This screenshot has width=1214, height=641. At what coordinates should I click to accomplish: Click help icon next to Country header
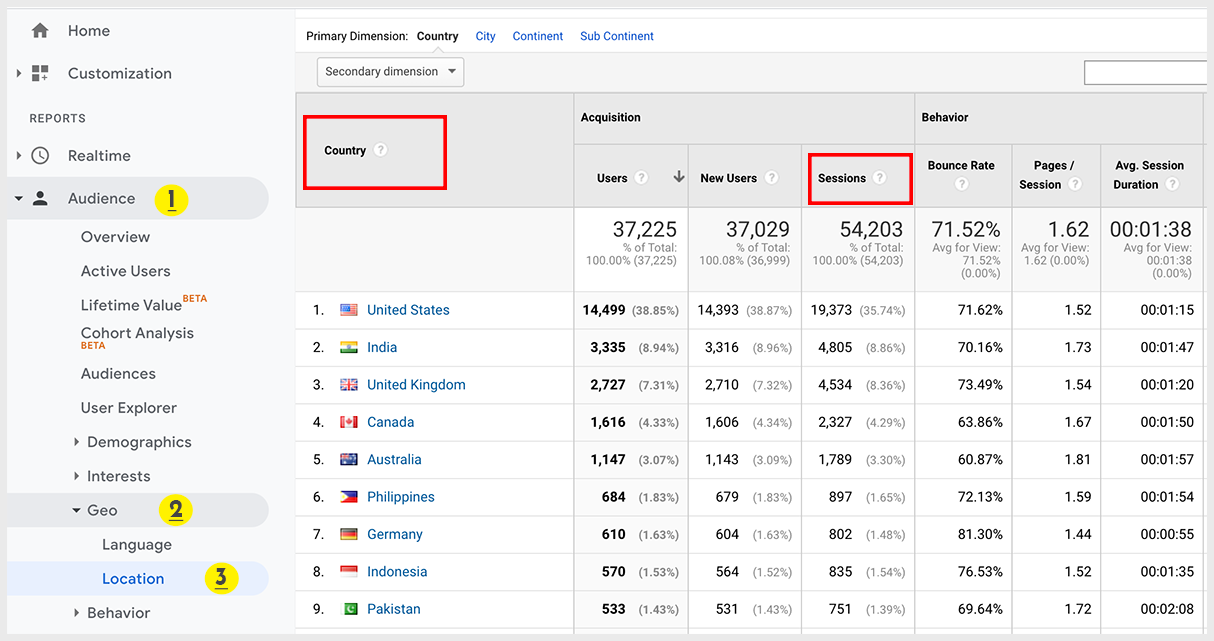click(380, 150)
